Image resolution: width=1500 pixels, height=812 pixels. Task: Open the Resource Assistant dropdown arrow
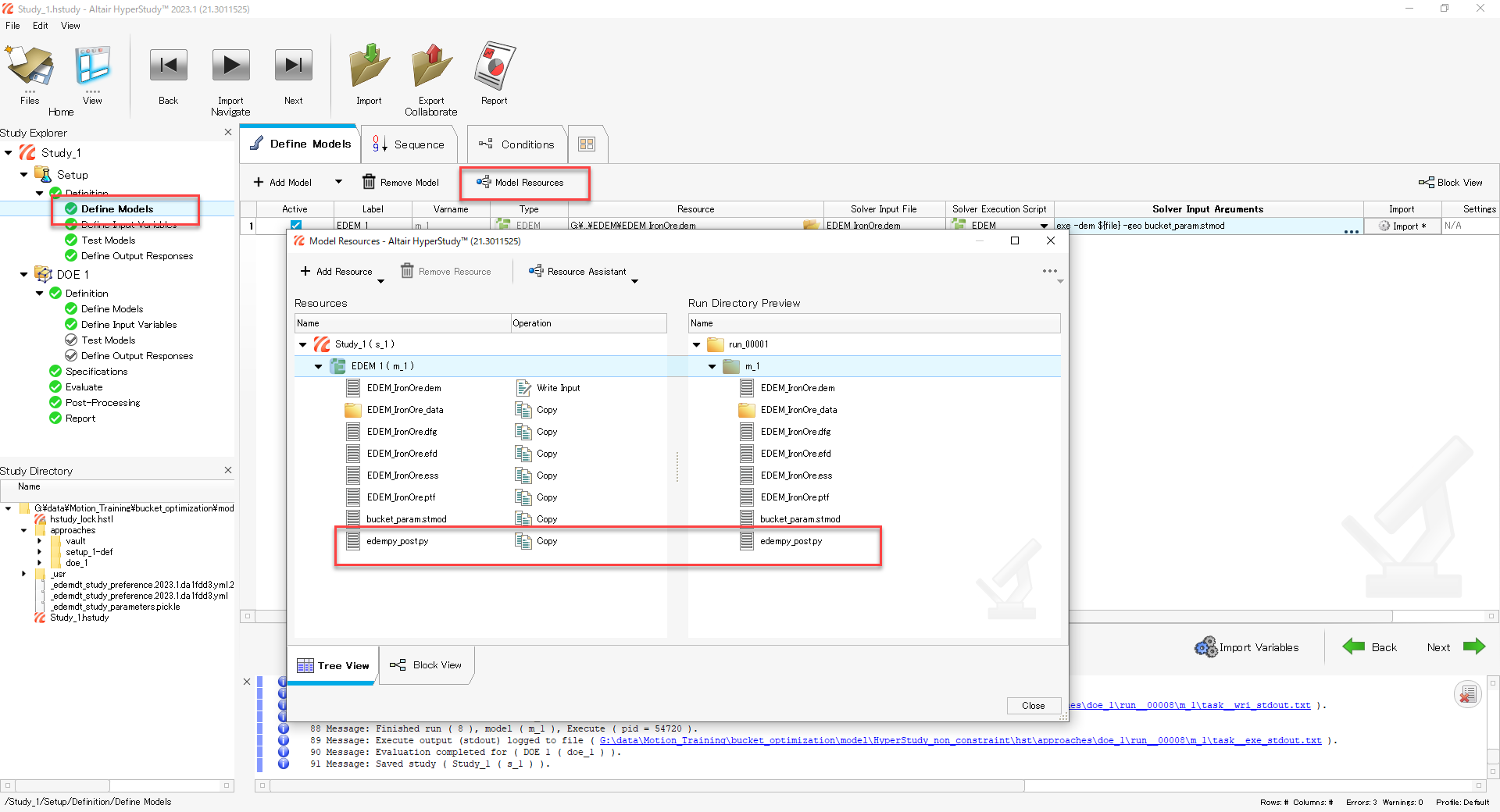click(x=634, y=281)
